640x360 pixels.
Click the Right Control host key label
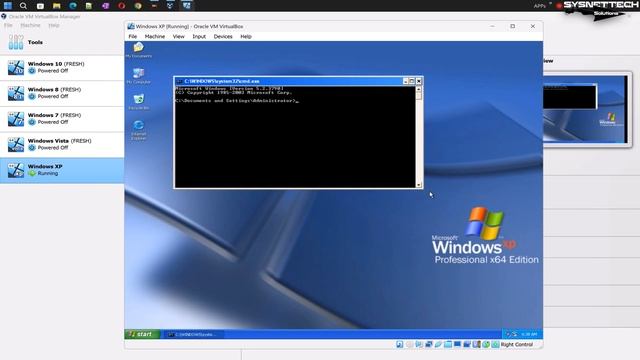[517, 344]
